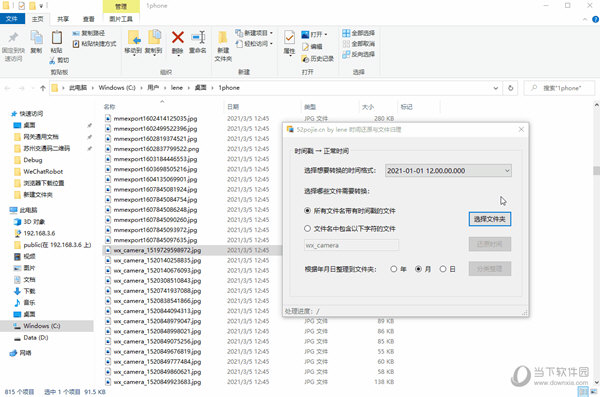Click the 重命名 (rename) icon
This screenshot has width=600, height=397.
(x=198, y=38)
